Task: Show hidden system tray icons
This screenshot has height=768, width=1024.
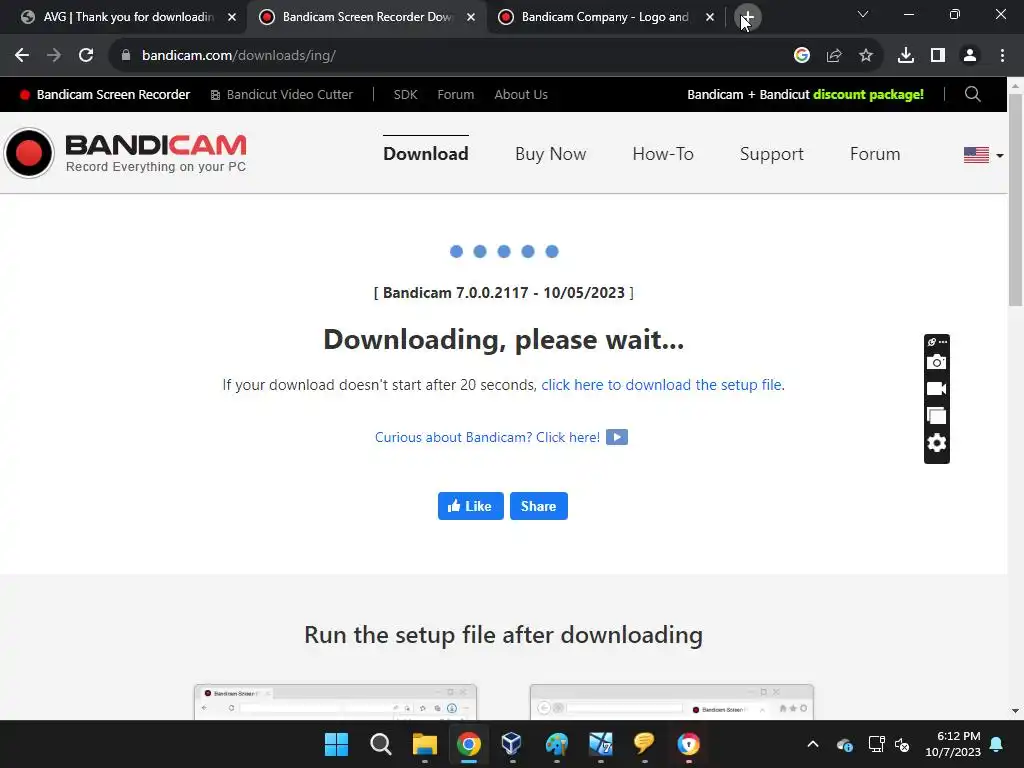Action: pyautogui.click(x=812, y=744)
